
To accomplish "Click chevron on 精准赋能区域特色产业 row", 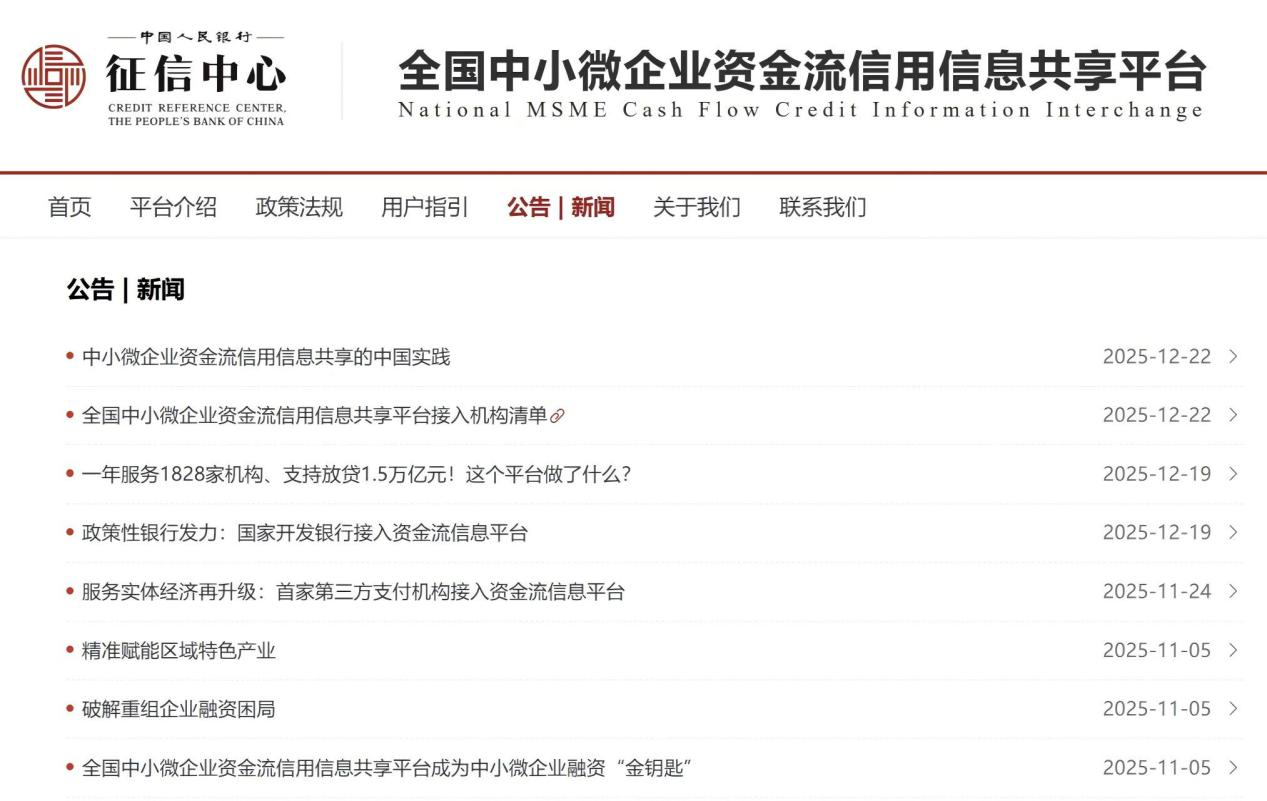I will [1233, 650].
